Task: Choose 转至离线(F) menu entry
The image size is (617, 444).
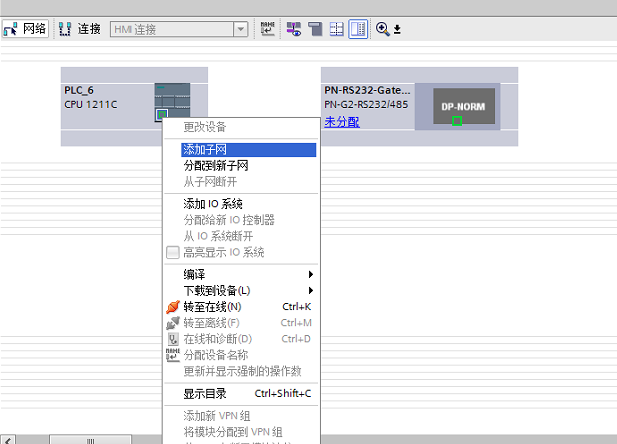Action: coord(241,323)
